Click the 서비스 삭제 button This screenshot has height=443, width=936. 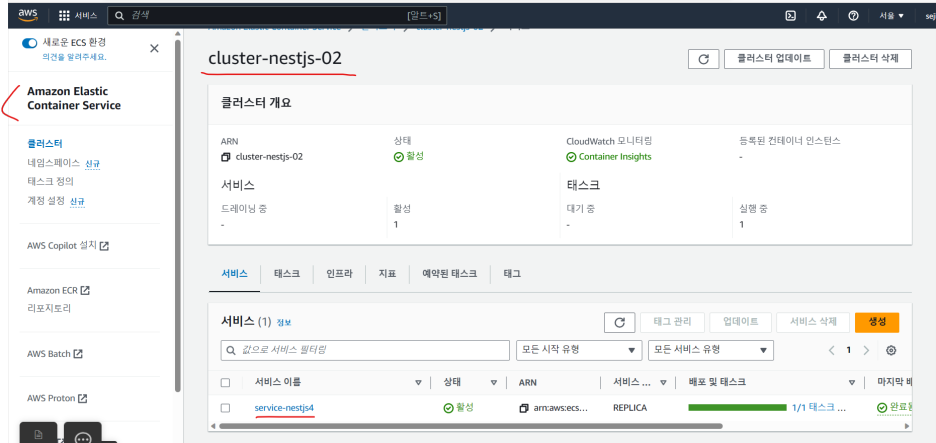tap(813, 322)
